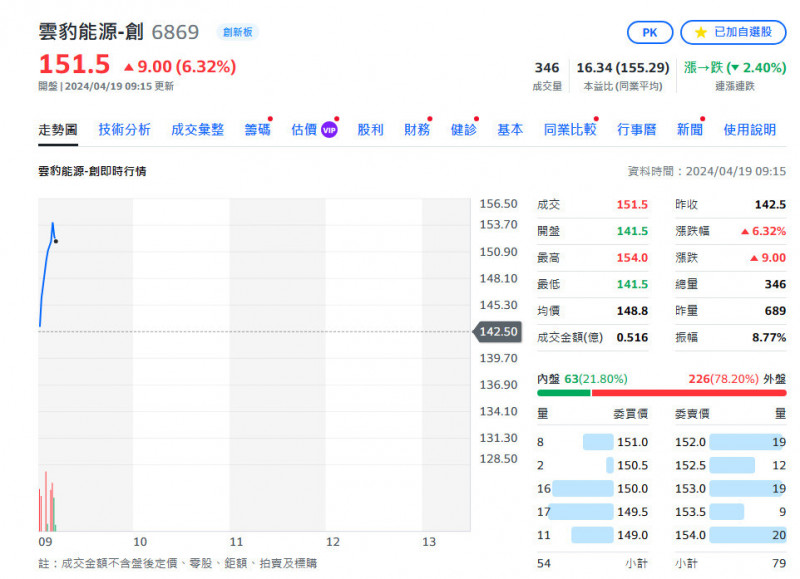Go to the 估價 tab

304,130
